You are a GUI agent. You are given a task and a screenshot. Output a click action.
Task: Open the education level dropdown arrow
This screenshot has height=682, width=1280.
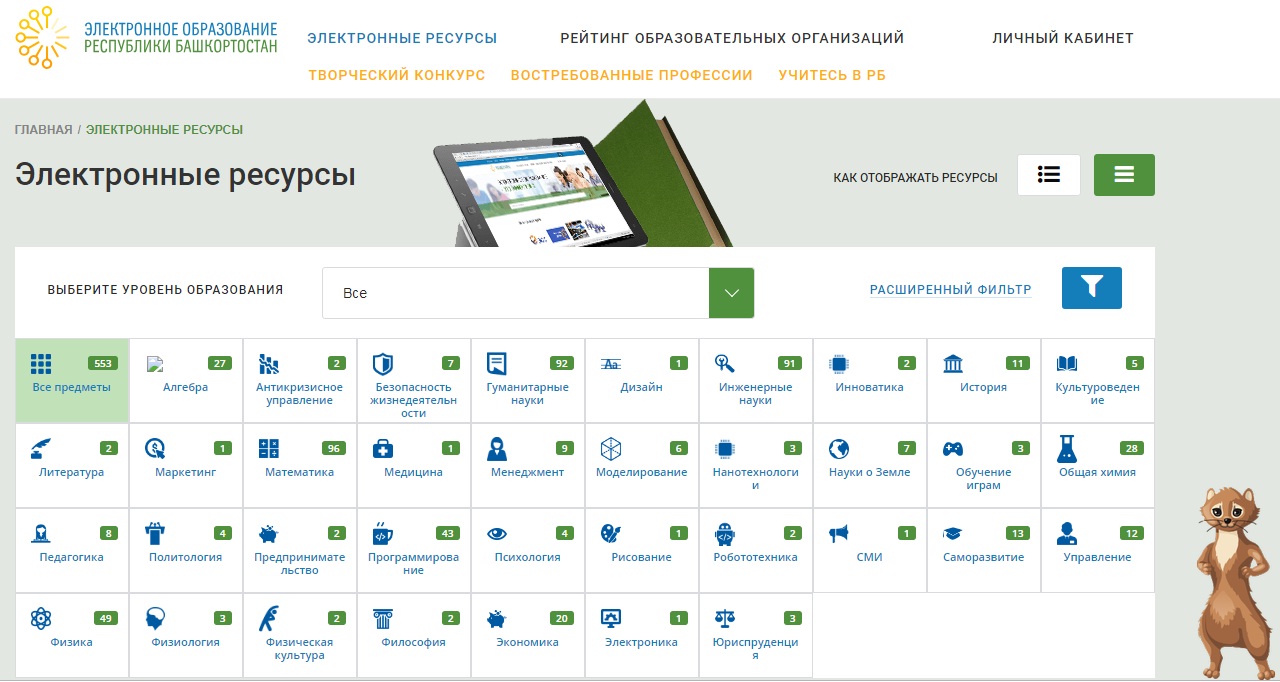click(x=731, y=293)
